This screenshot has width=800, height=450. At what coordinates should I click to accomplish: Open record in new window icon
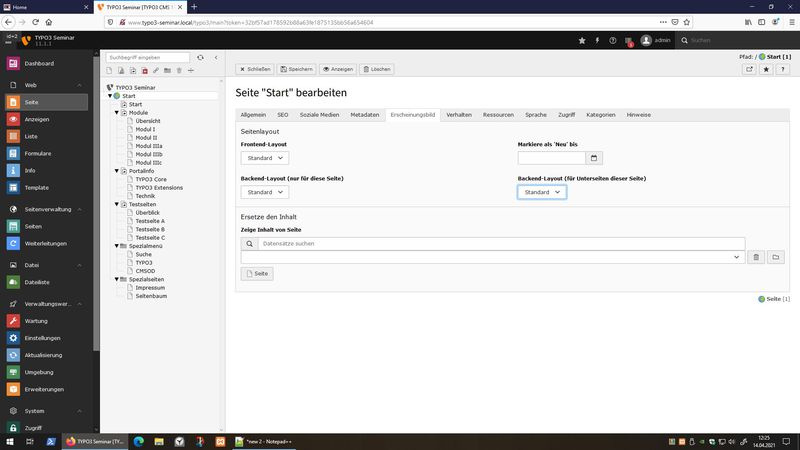(749, 69)
